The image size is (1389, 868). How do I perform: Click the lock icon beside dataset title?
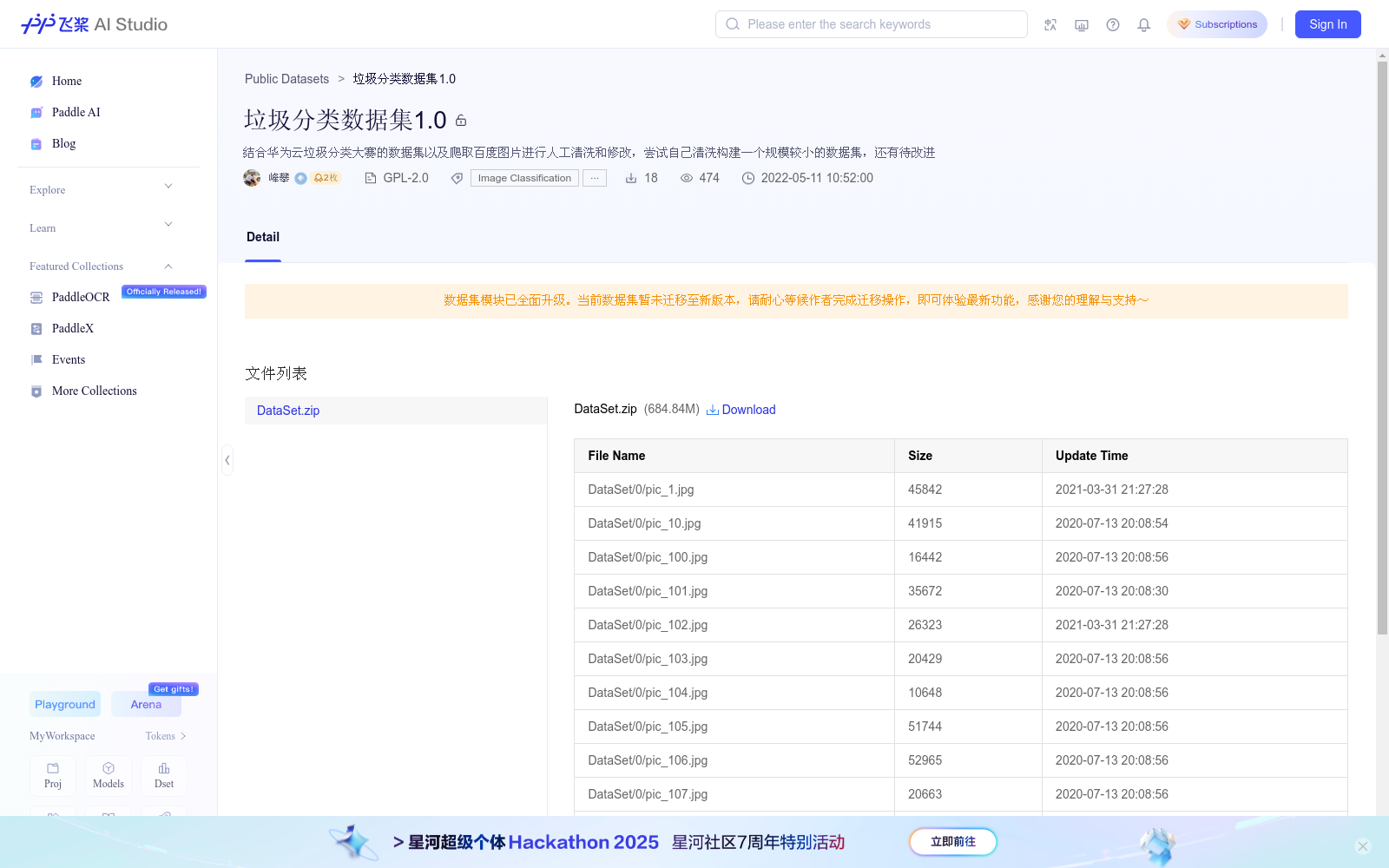[x=461, y=121]
